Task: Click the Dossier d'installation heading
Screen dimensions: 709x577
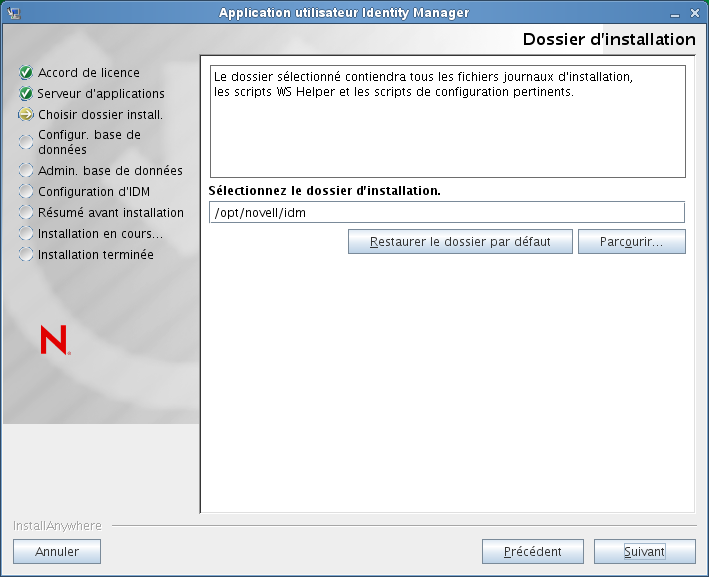Action: pyautogui.click(x=609, y=39)
